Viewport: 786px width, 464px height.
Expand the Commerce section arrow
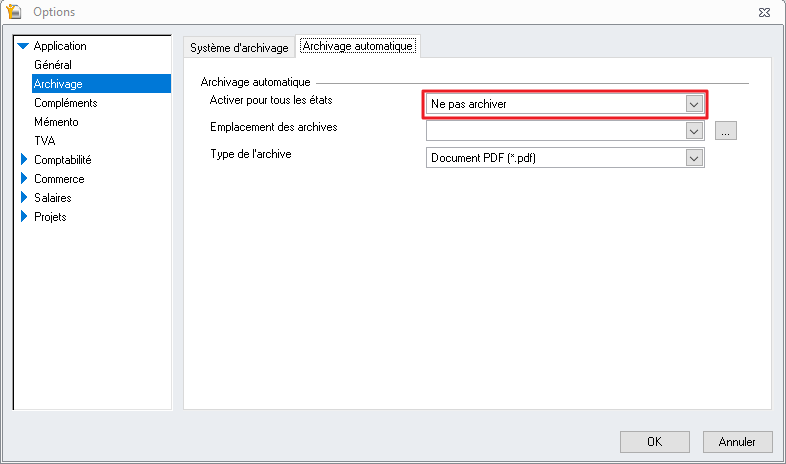[24, 179]
